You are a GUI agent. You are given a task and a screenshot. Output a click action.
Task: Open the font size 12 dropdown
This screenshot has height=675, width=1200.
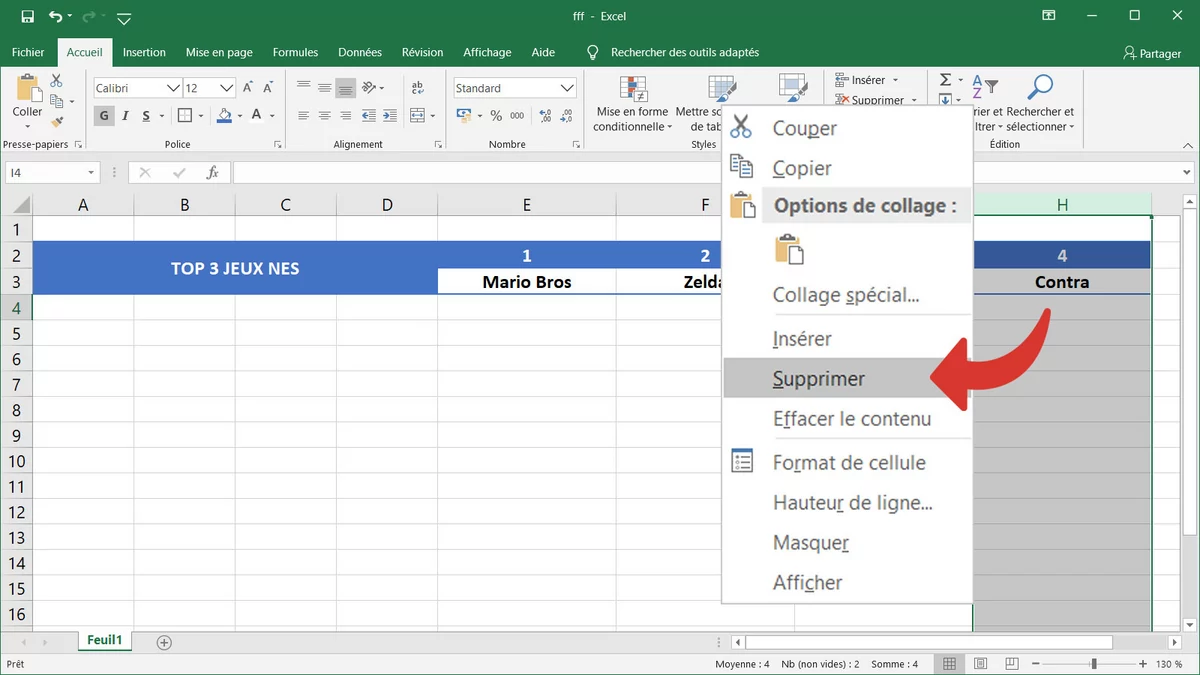point(227,88)
